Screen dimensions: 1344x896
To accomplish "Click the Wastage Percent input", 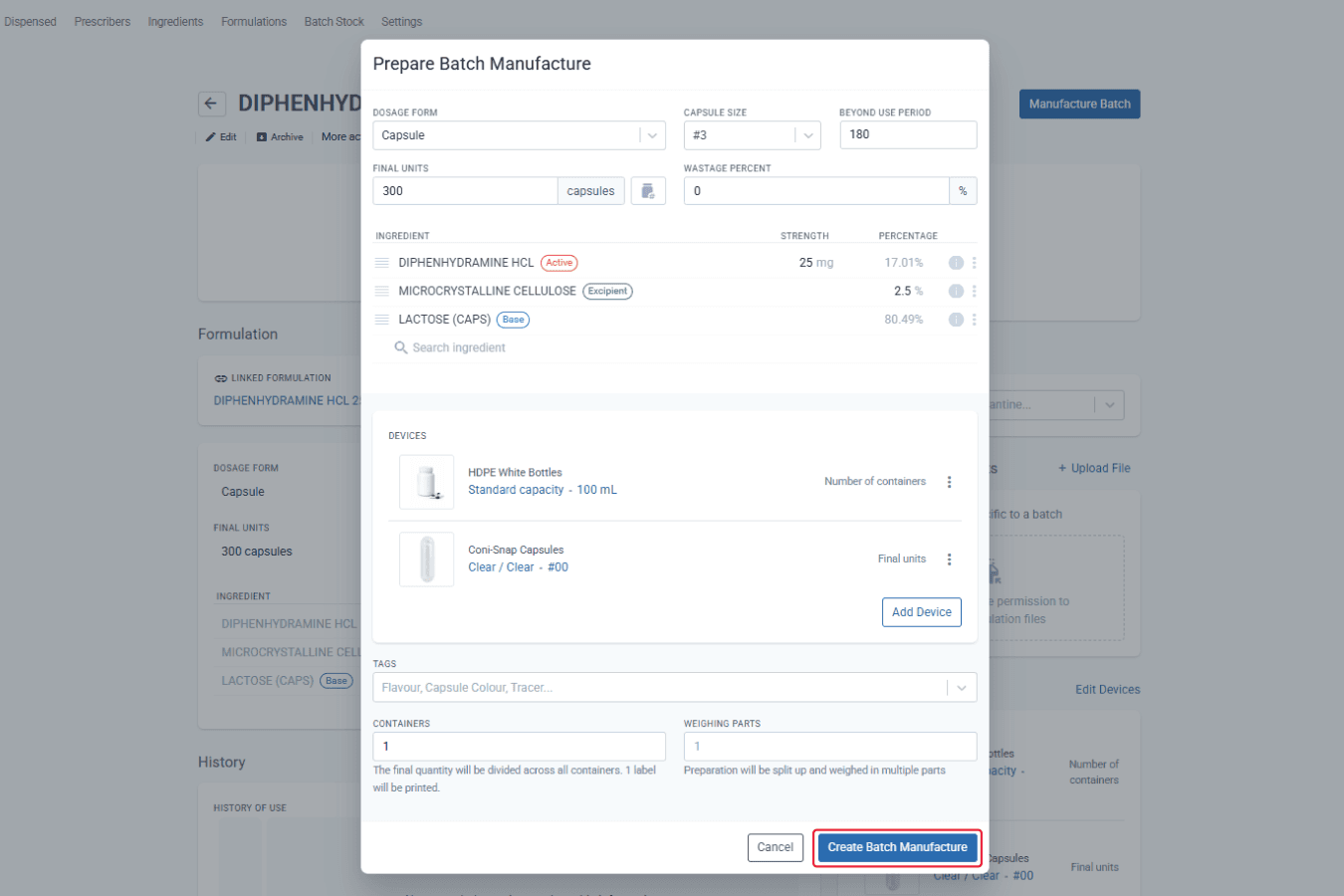I will click(816, 191).
